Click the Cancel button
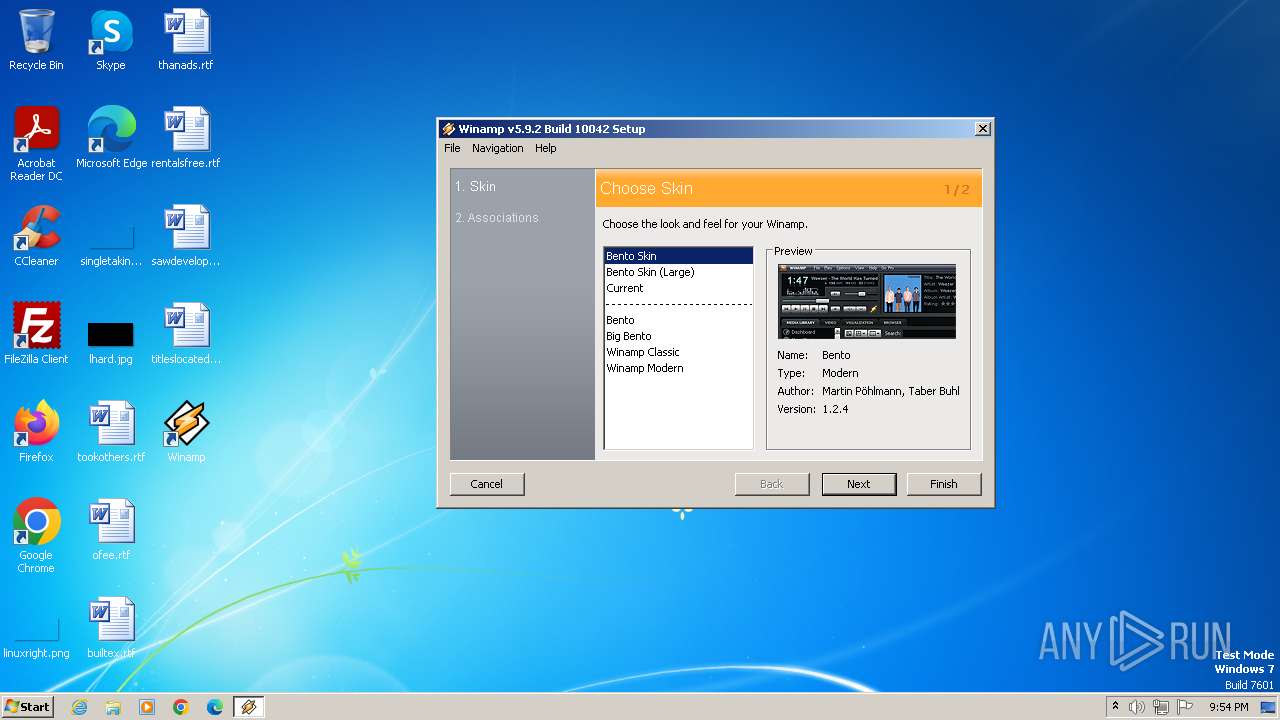Viewport: 1280px width, 720px height. pos(487,484)
